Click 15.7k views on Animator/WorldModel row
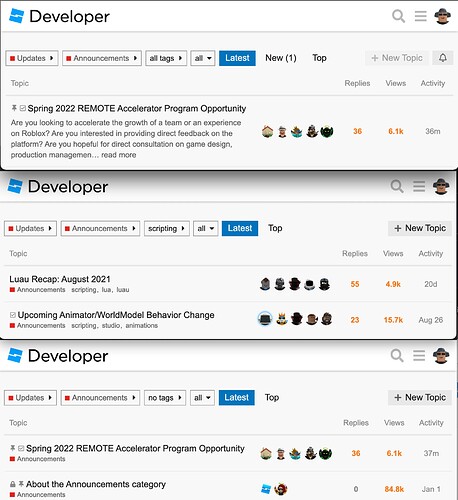Viewport: 458px width, 500px height. 393,320
